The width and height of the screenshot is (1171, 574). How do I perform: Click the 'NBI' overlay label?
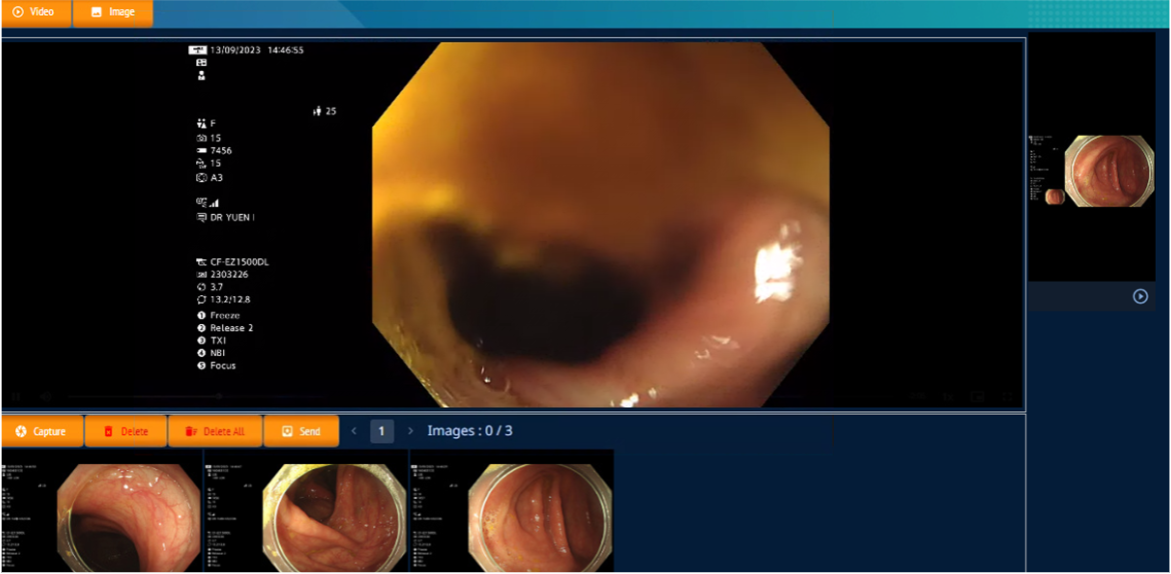(x=218, y=353)
